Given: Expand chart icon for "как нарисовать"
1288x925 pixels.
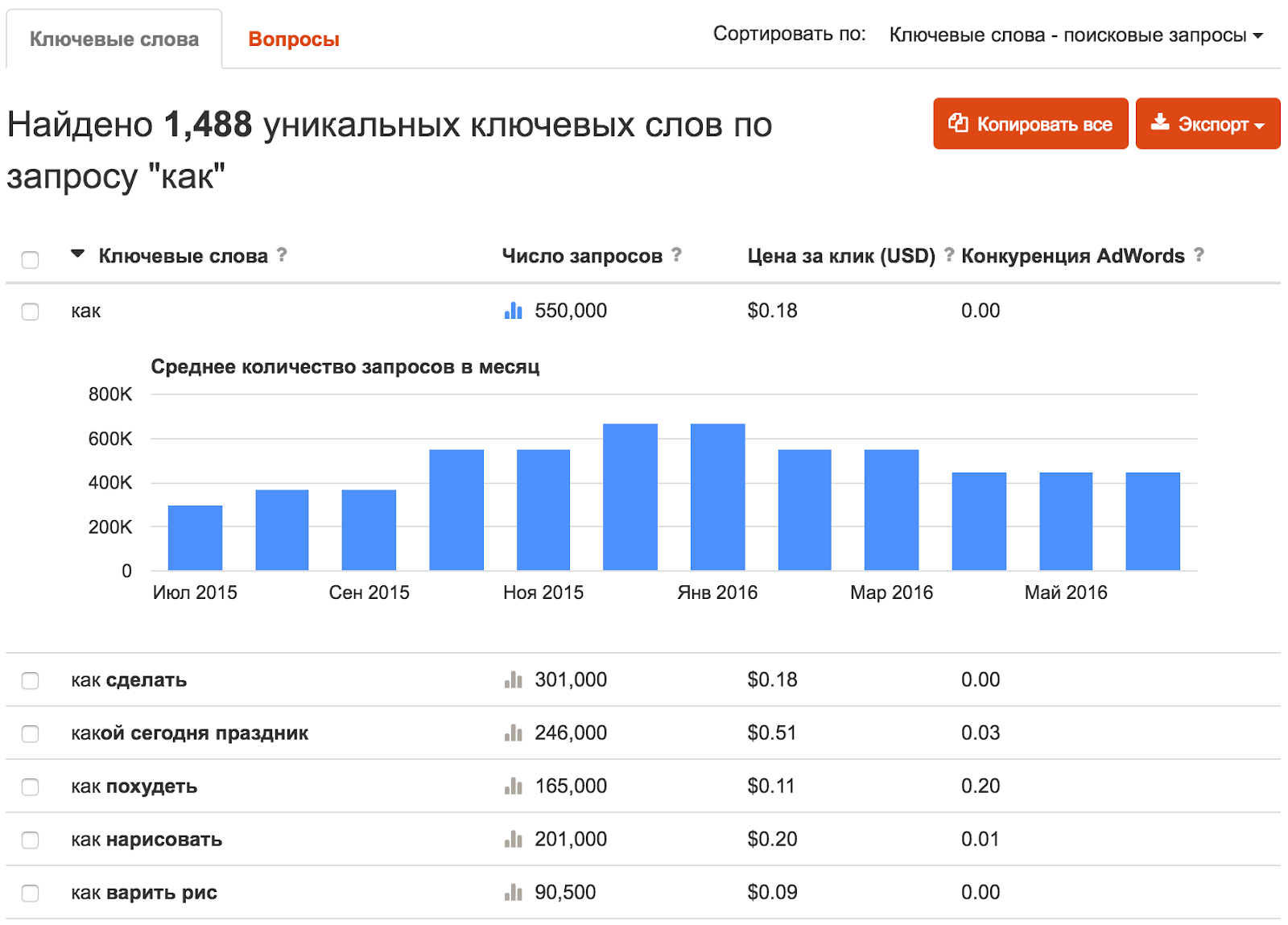Looking at the screenshot, I should pos(513,840).
